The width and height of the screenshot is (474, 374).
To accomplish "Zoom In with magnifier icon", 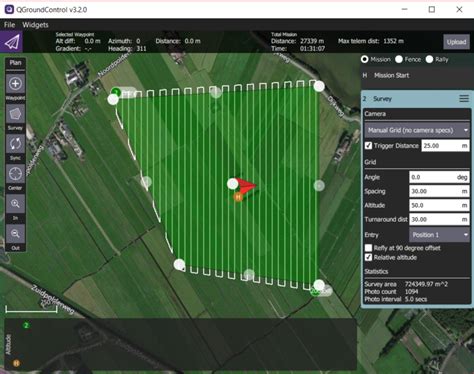I will [15, 204].
